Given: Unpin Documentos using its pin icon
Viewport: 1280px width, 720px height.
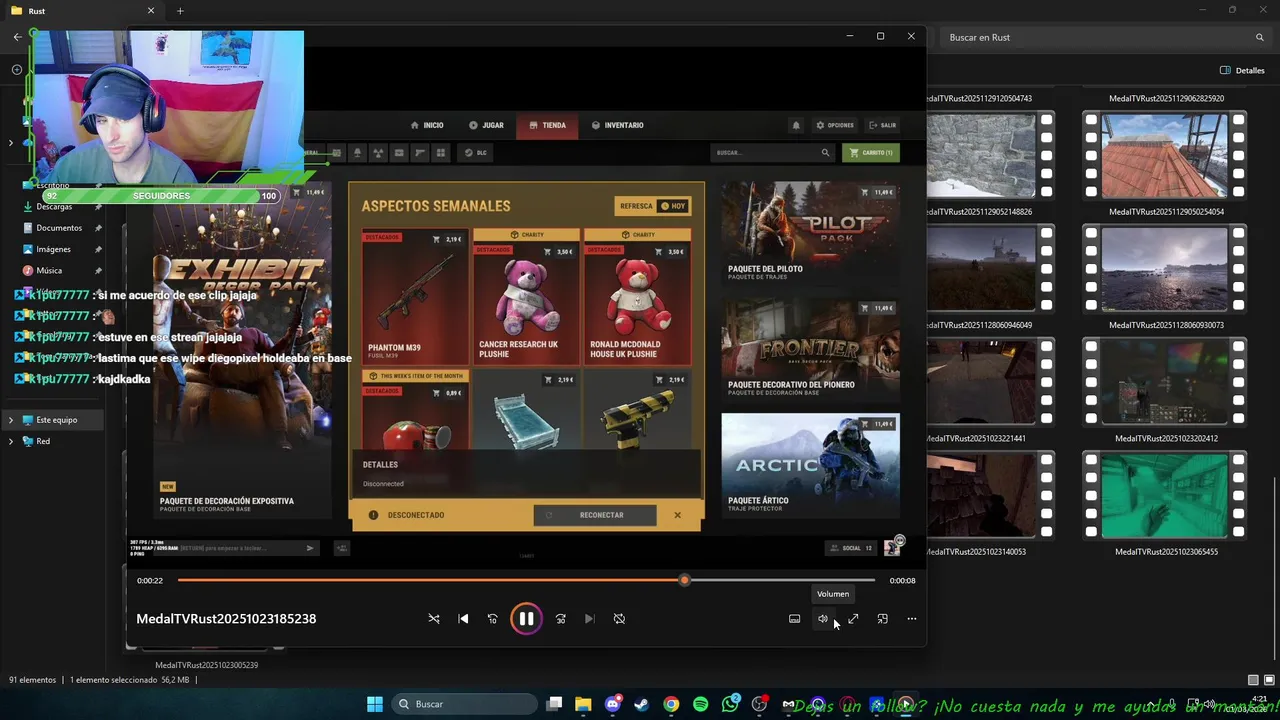Looking at the screenshot, I should click(x=98, y=228).
